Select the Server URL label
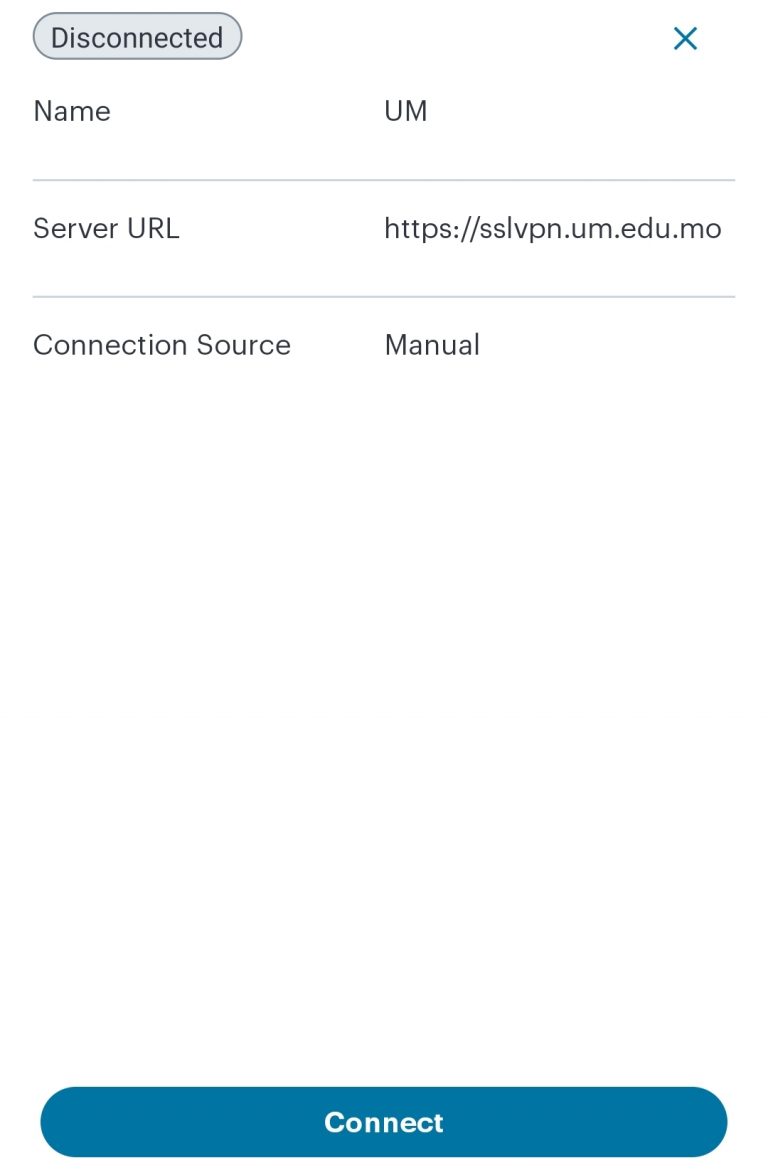This screenshot has width=768, height=1170. [x=106, y=228]
